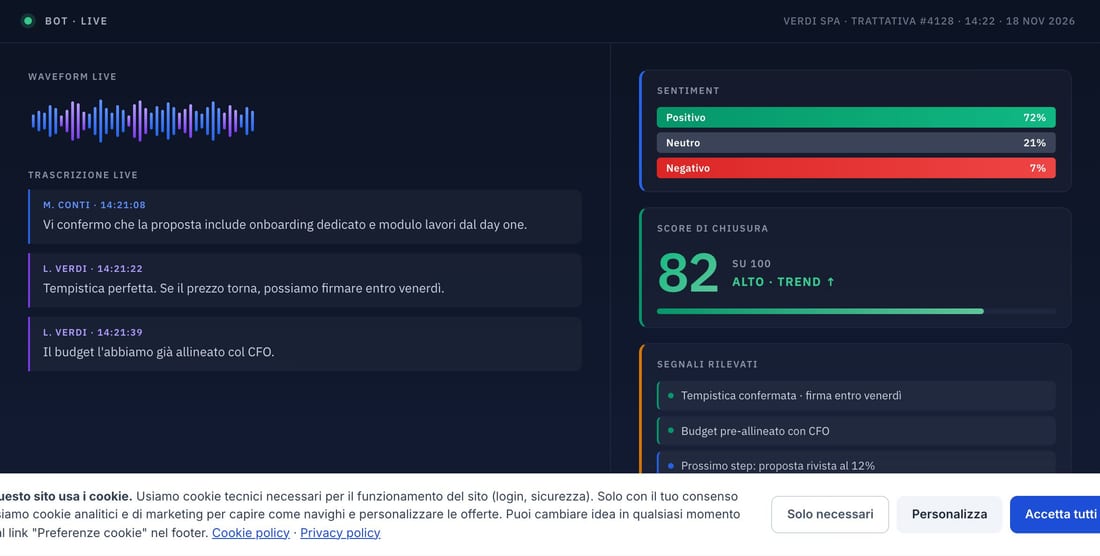Click the ALTO · TREND ↑ indicator
Viewport: 1100px width, 556px height.
click(784, 282)
